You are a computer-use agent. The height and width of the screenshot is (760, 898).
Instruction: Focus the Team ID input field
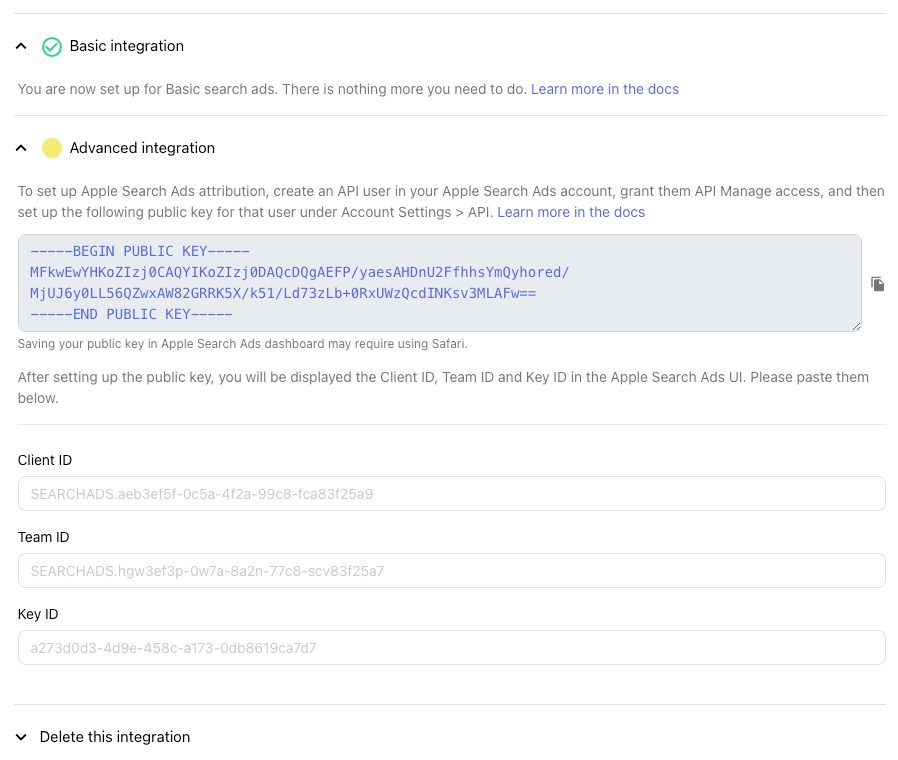click(452, 570)
